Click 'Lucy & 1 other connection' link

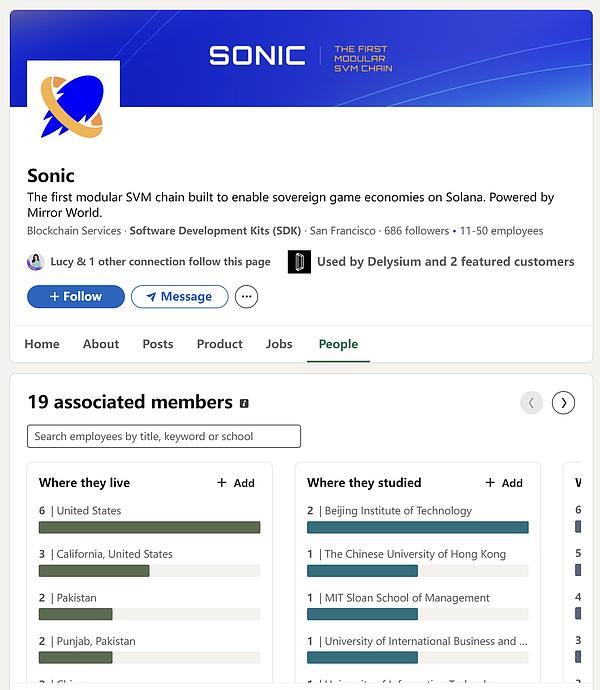[x=160, y=262]
